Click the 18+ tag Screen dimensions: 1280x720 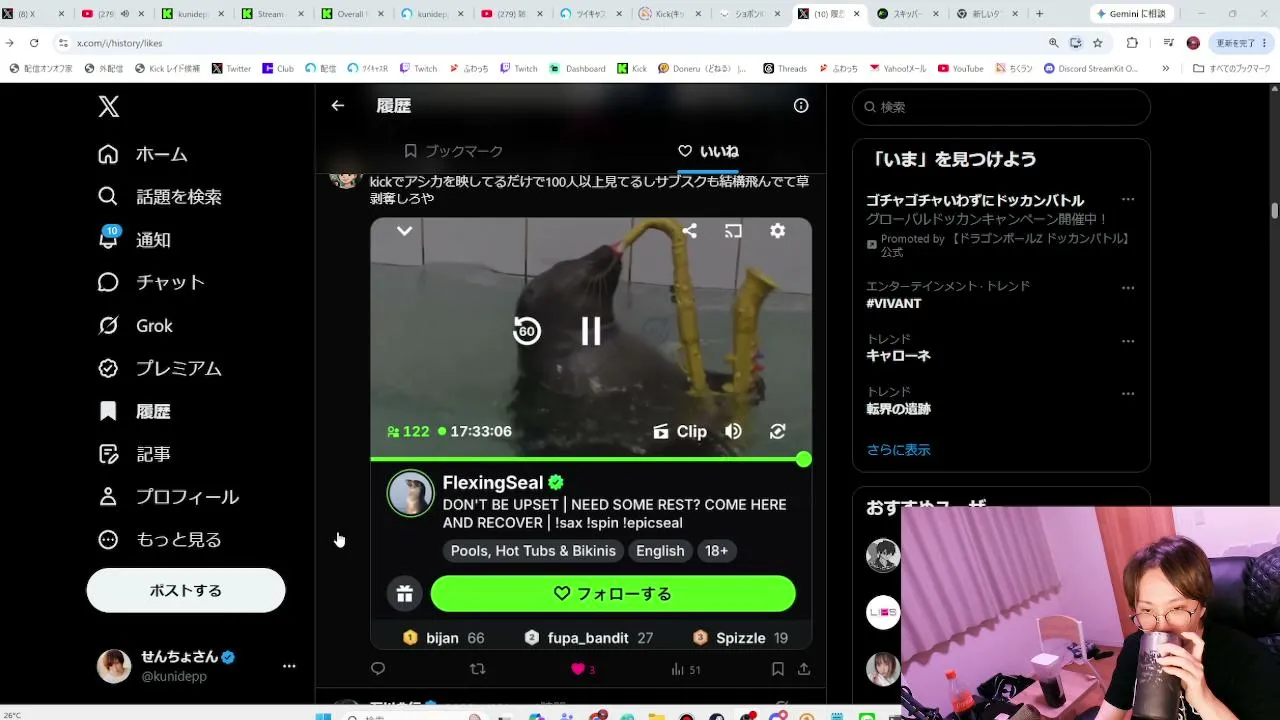pos(716,551)
